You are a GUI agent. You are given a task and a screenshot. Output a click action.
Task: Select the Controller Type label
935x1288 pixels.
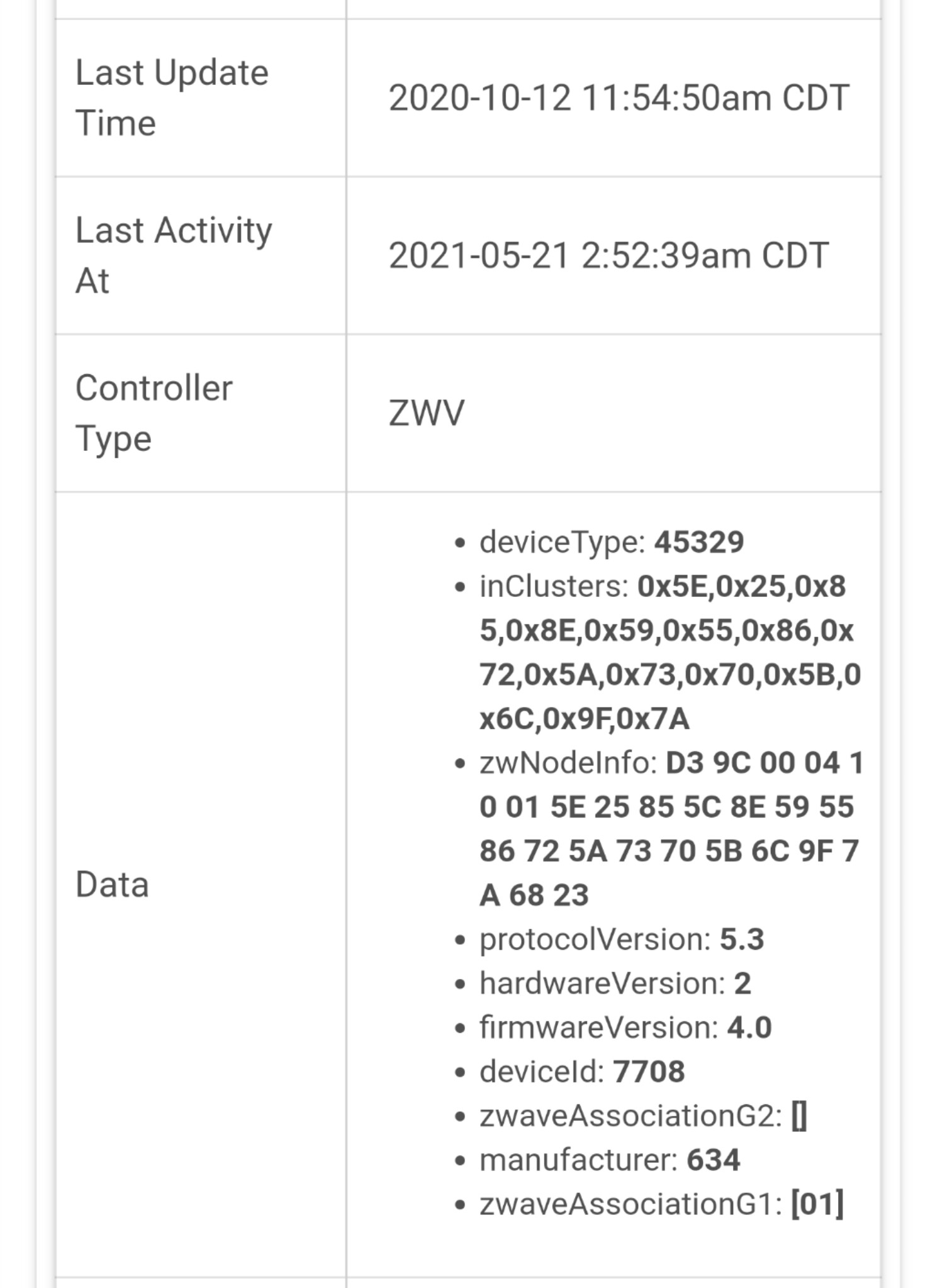click(x=154, y=413)
